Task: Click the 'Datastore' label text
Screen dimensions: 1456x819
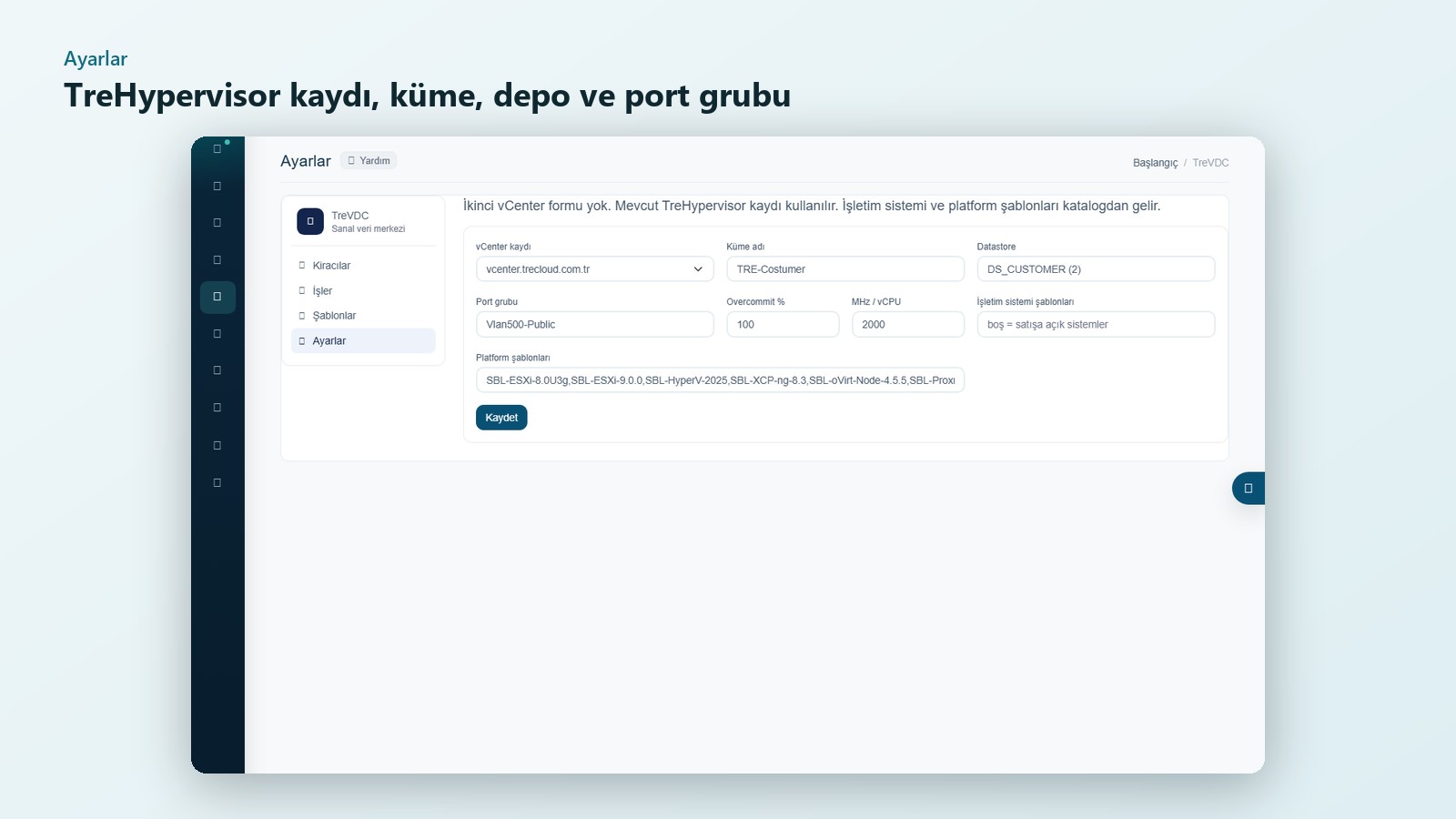Action: tap(996, 247)
